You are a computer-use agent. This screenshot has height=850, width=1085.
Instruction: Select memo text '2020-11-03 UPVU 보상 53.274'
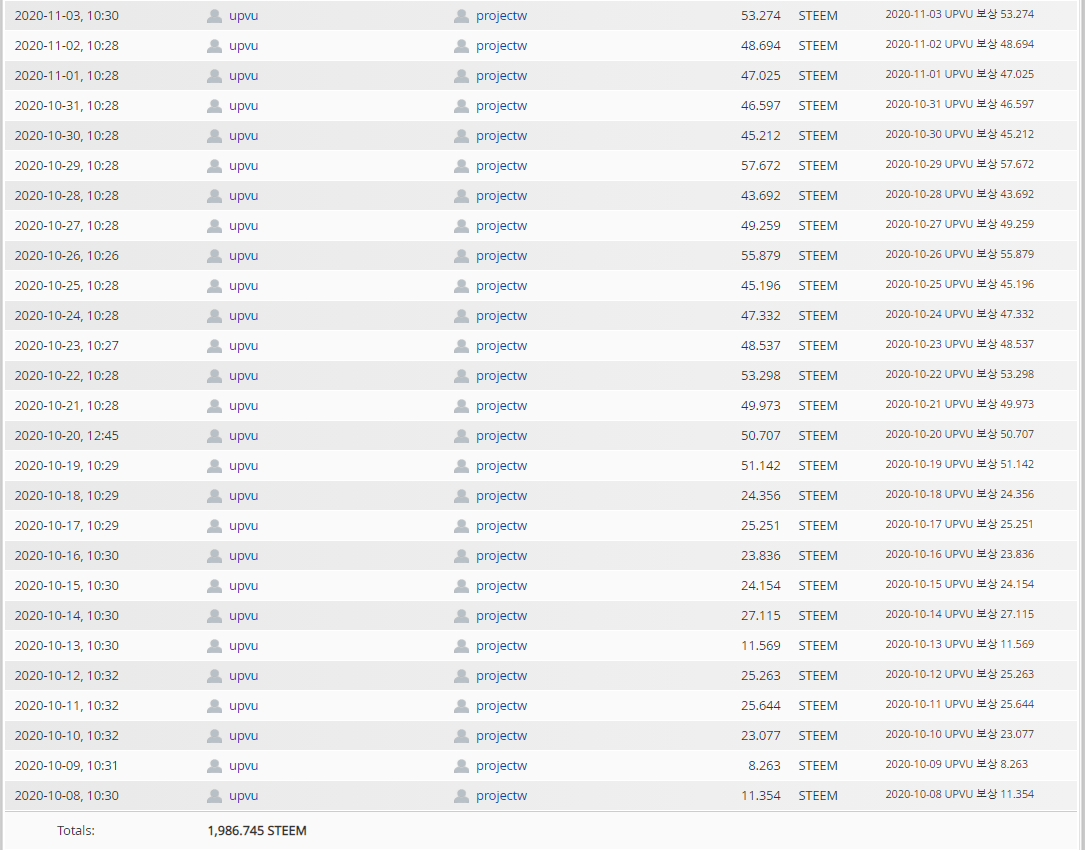(960, 14)
